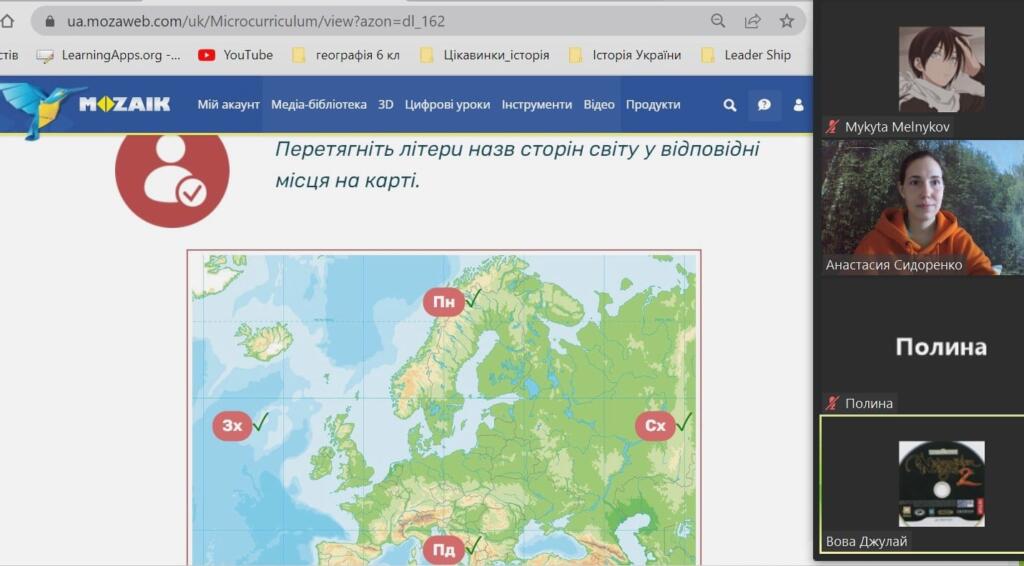This screenshot has width=1024, height=566.
Task: Click the browser zoom magnifier icon
Action: tap(718, 21)
